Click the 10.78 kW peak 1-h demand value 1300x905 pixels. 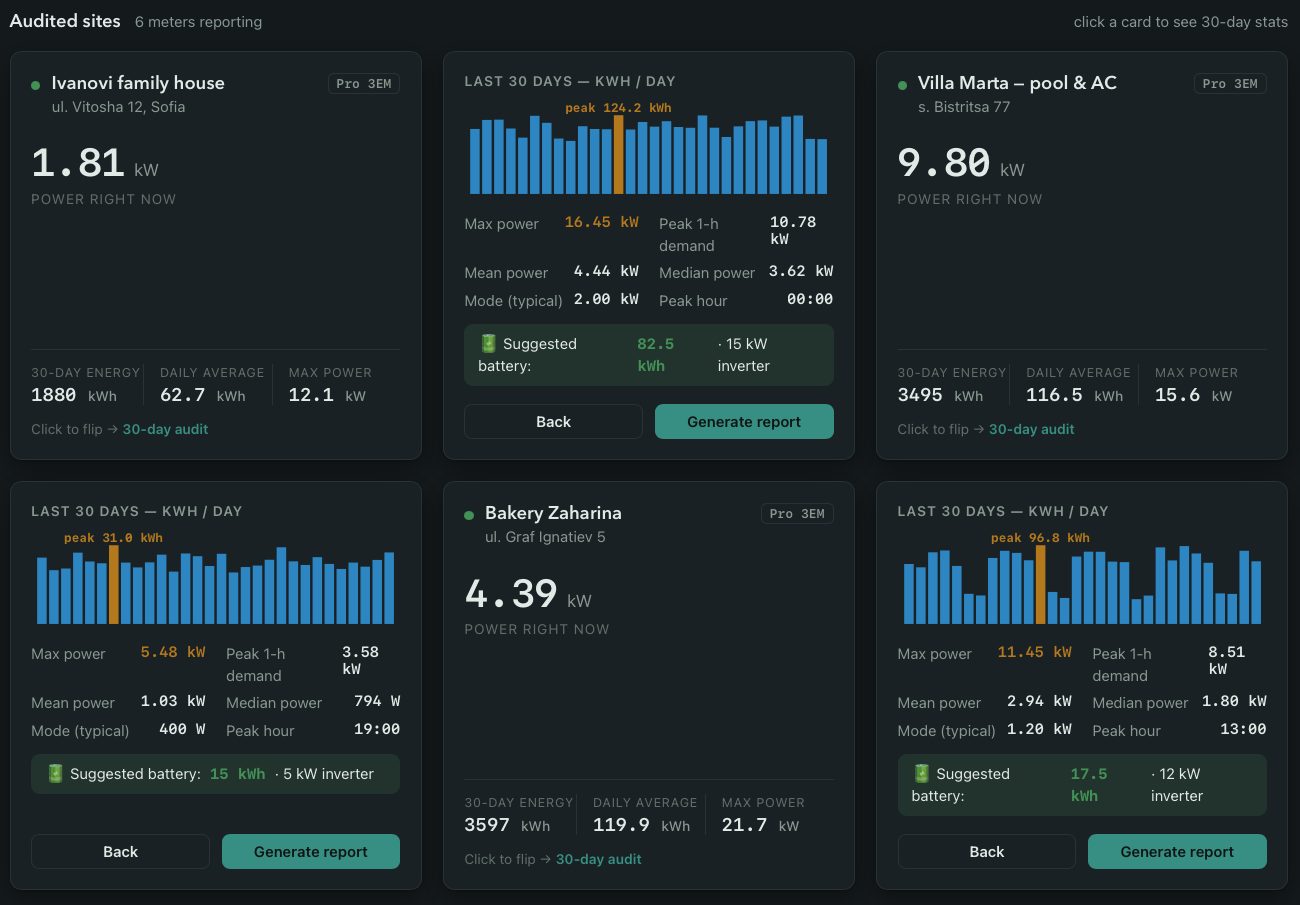pyautogui.click(x=793, y=231)
